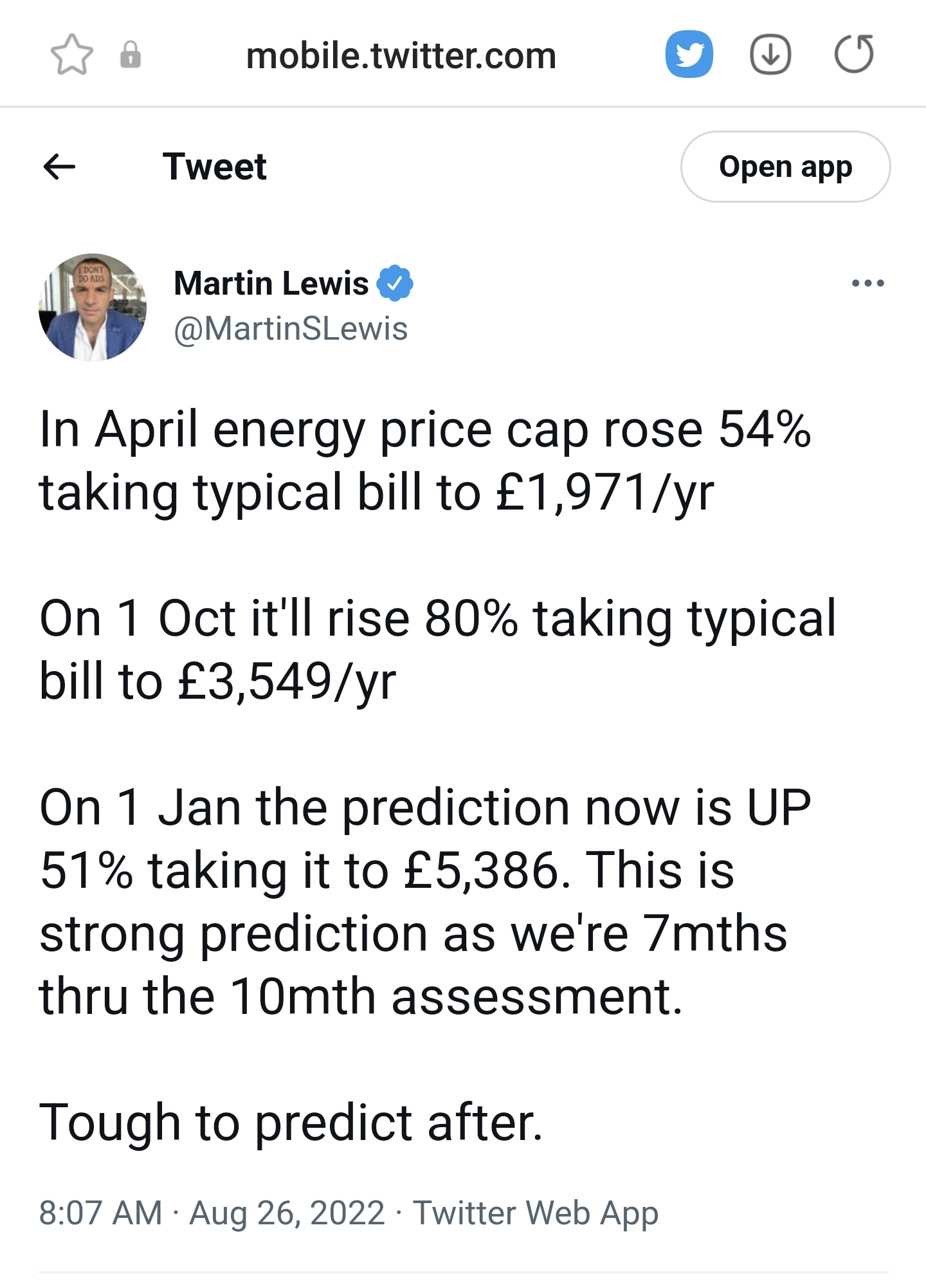Open tweet options three-dot menu

point(867,283)
